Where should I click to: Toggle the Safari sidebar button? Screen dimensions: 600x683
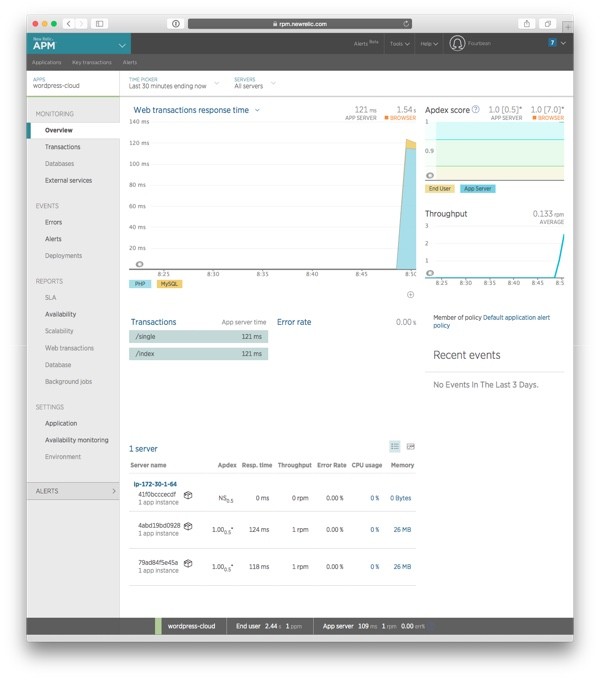99,24
